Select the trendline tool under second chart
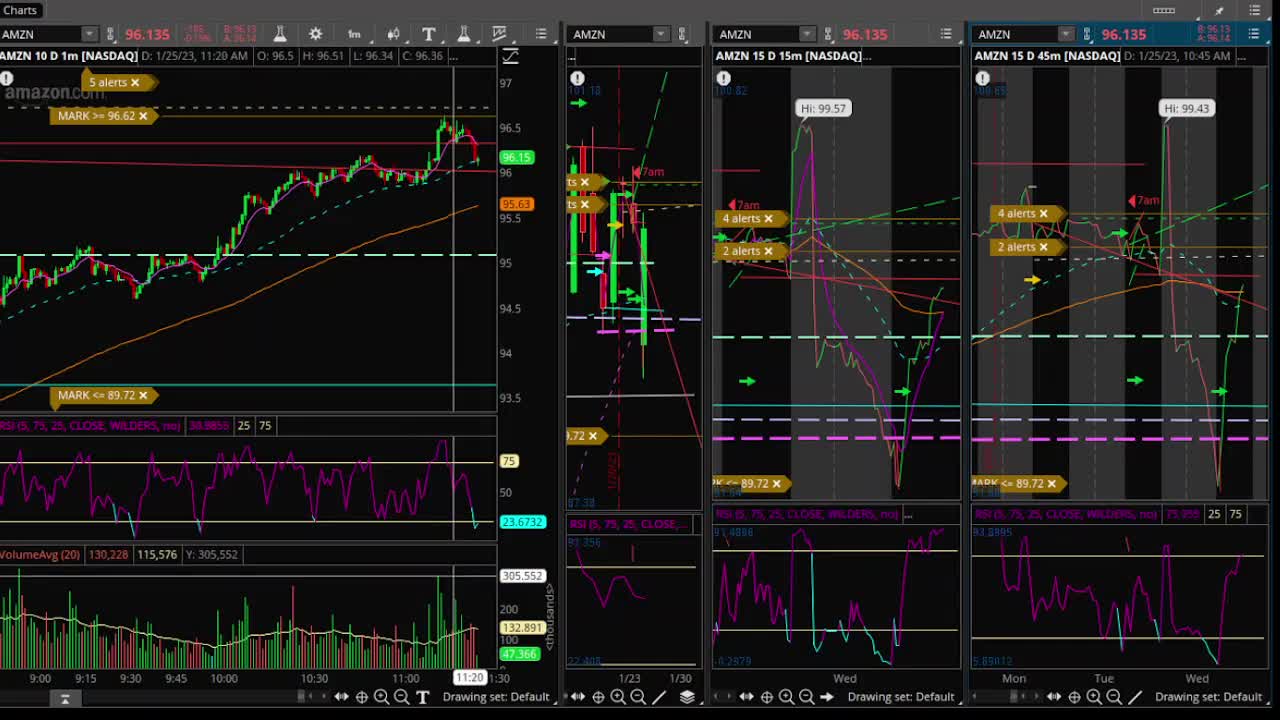Screen dimensions: 1280x720 click(x=659, y=697)
